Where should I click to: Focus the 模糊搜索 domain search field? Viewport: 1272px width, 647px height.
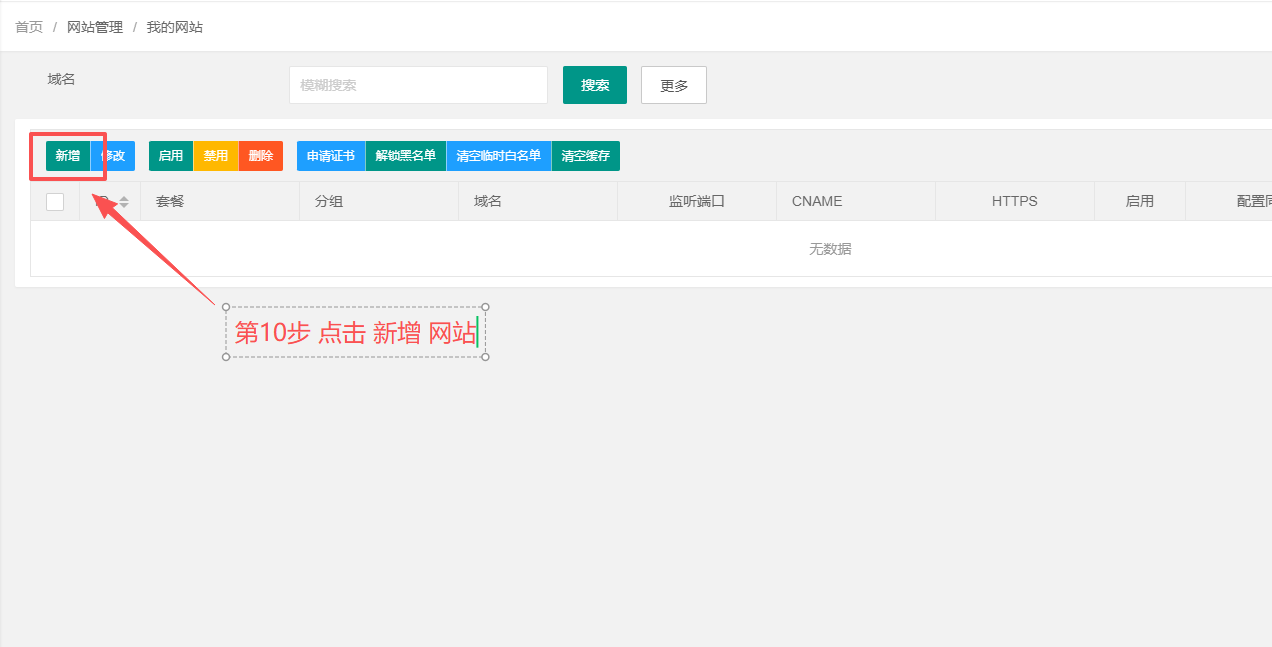[418, 86]
